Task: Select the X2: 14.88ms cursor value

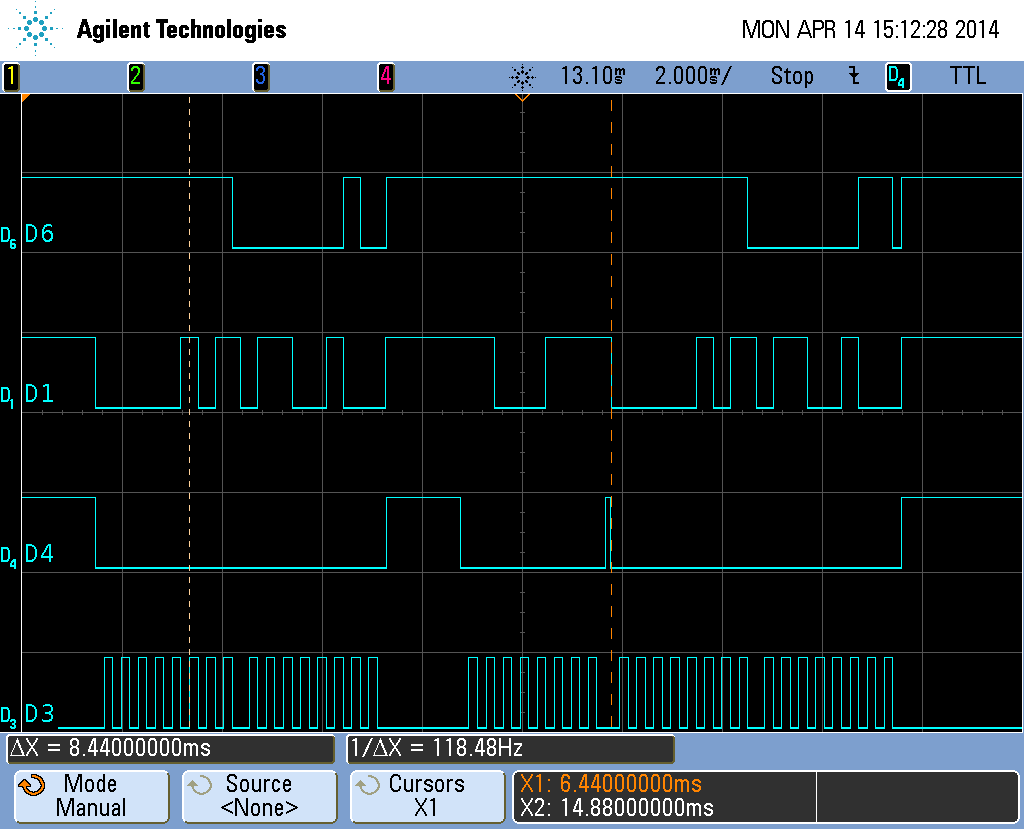Action: pos(617,807)
